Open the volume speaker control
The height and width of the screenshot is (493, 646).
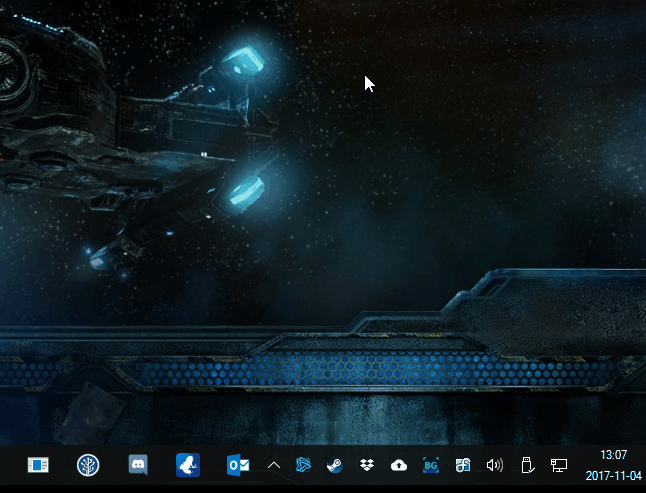(494, 465)
